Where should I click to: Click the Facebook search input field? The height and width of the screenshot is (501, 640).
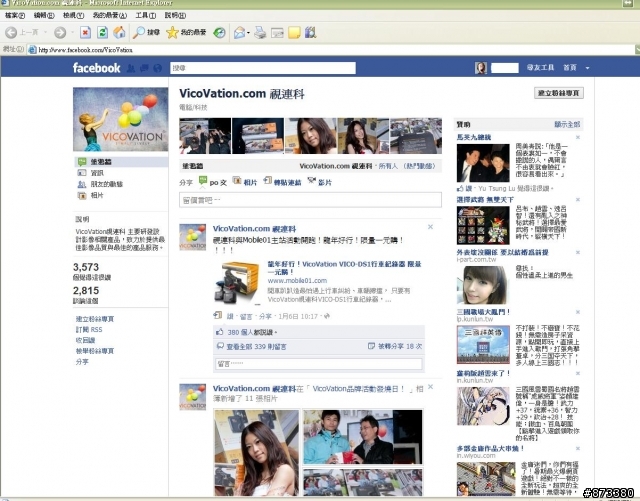point(262,68)
